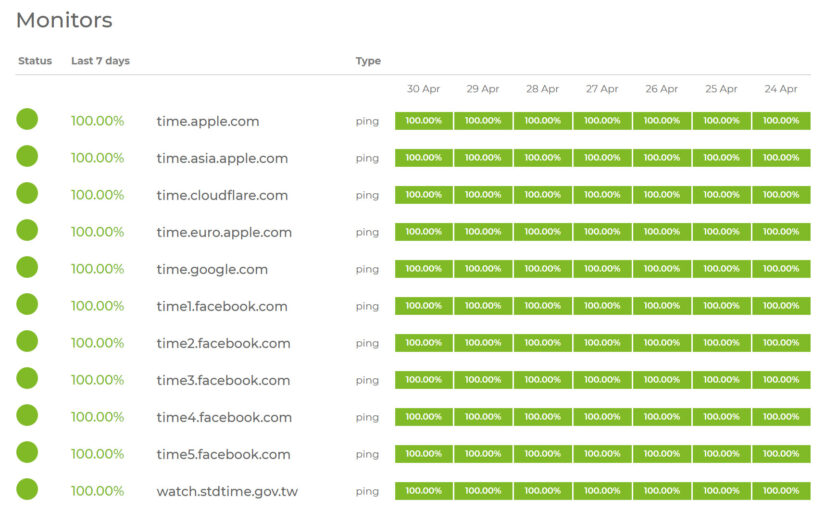Screen dimensions: 825x510
Task: Click the ping type label for time.asia.apple.com
Action: pyautogui.click(x=367, y=158)
